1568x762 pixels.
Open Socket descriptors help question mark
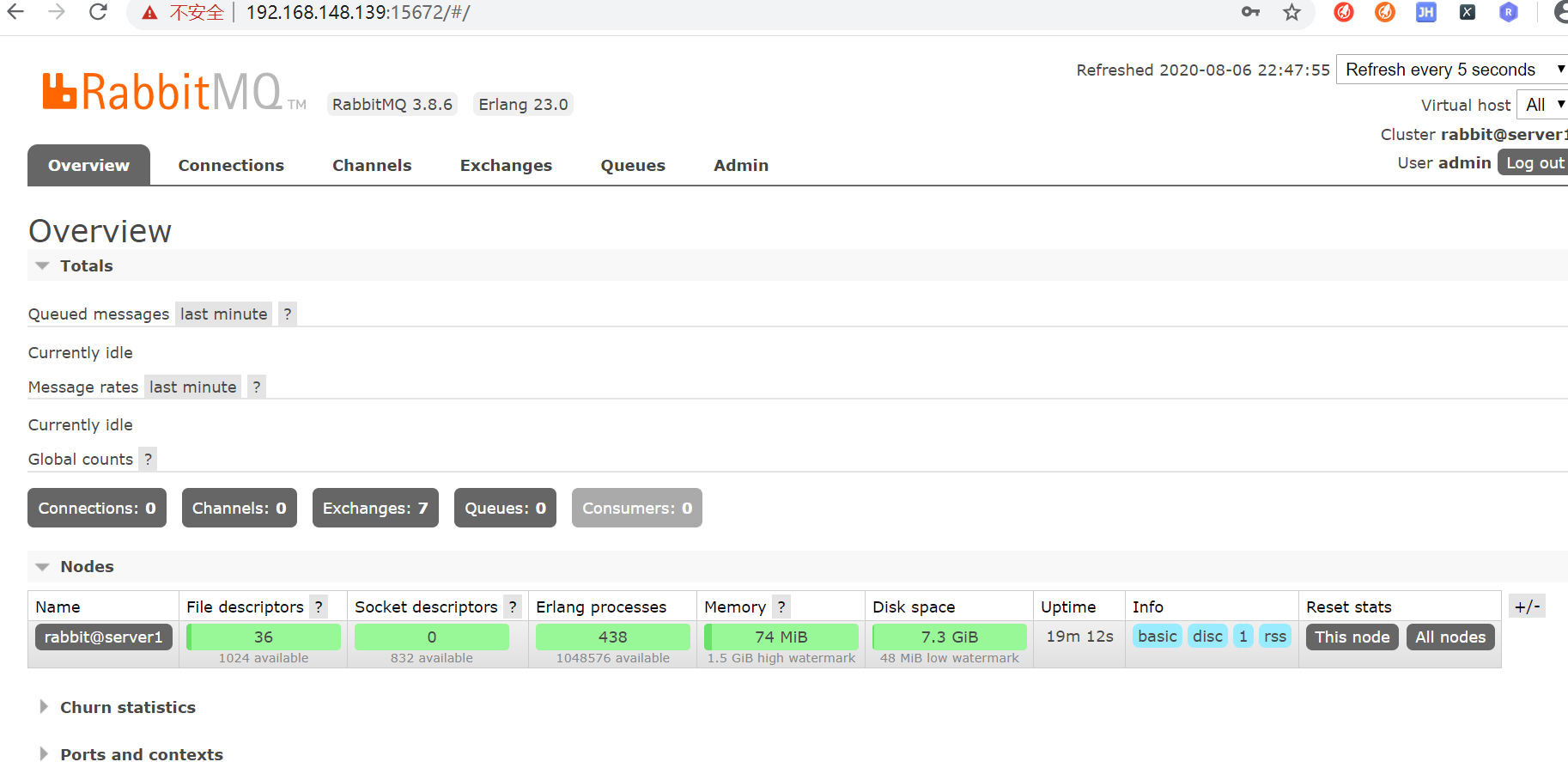click(513, 607)
